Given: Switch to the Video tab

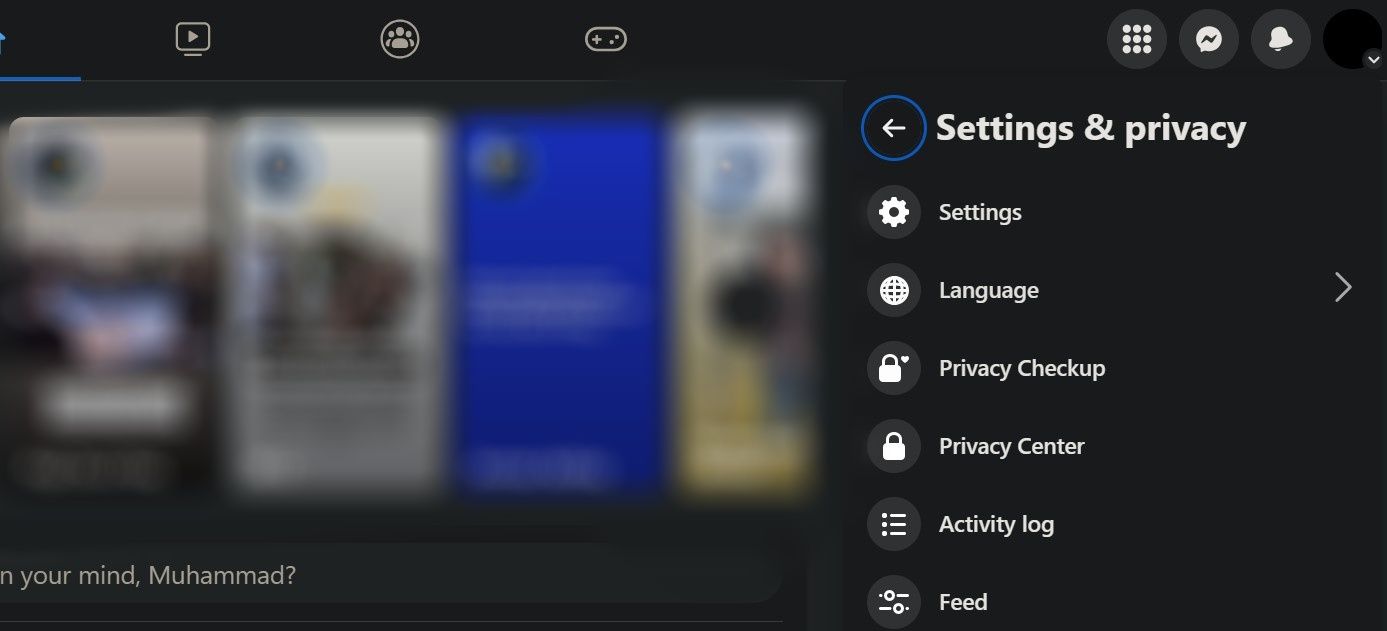Looking at the screenshot, I should point(192,39).
